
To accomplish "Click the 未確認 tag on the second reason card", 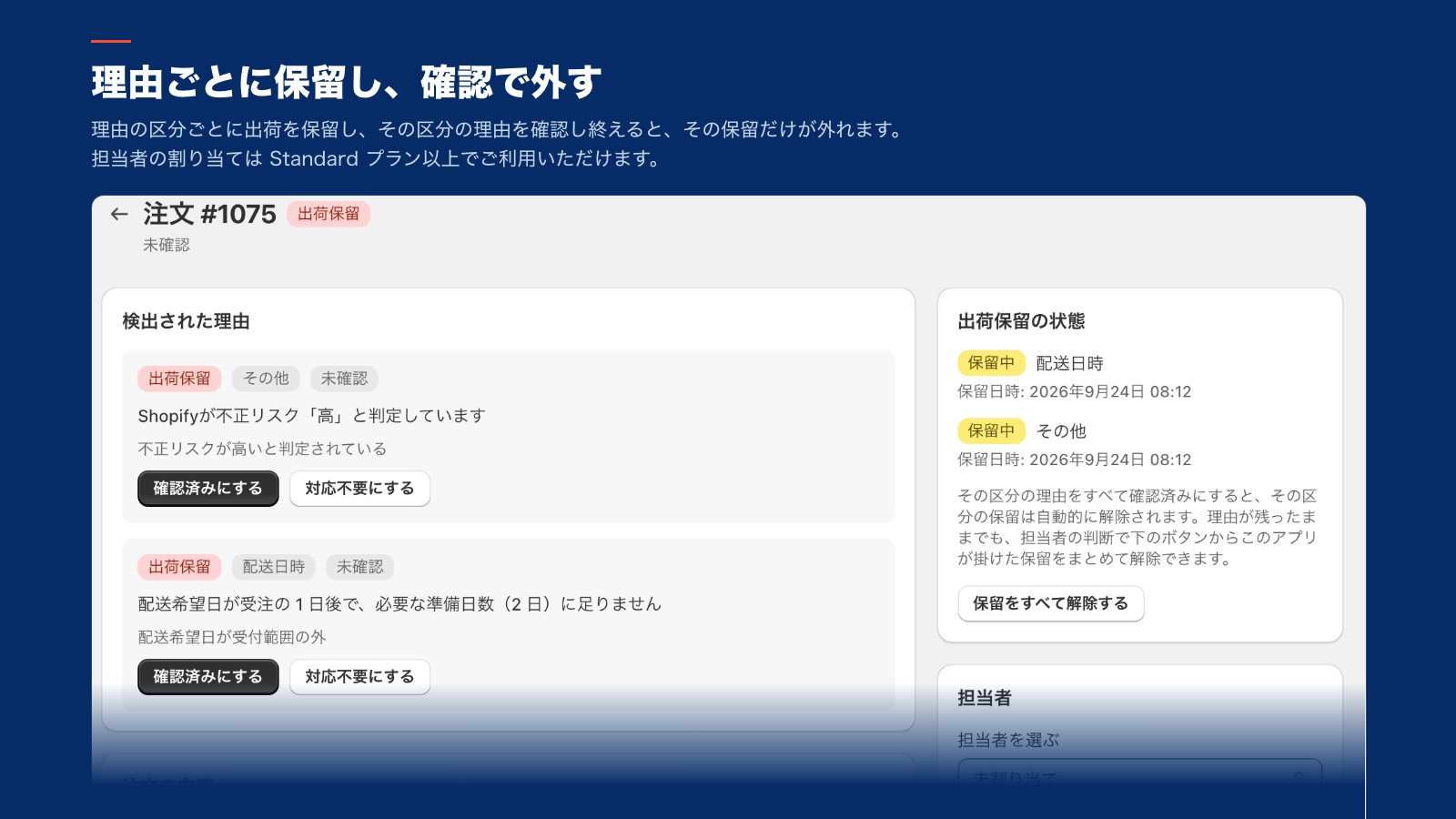I will click(360, 567).
